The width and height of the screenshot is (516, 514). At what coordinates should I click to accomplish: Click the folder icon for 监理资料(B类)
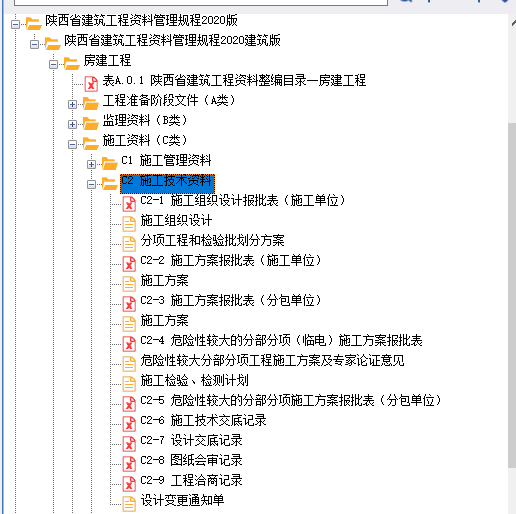click(90, 123)
